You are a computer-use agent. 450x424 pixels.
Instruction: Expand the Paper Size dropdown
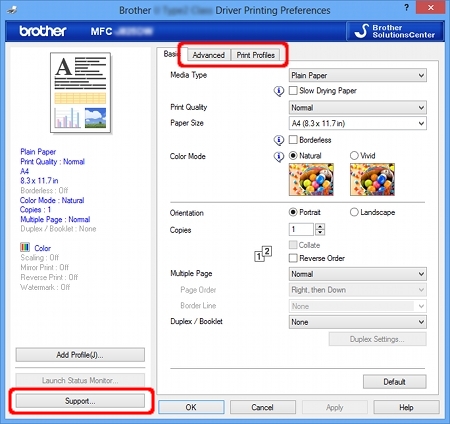(x=358, y=123)
